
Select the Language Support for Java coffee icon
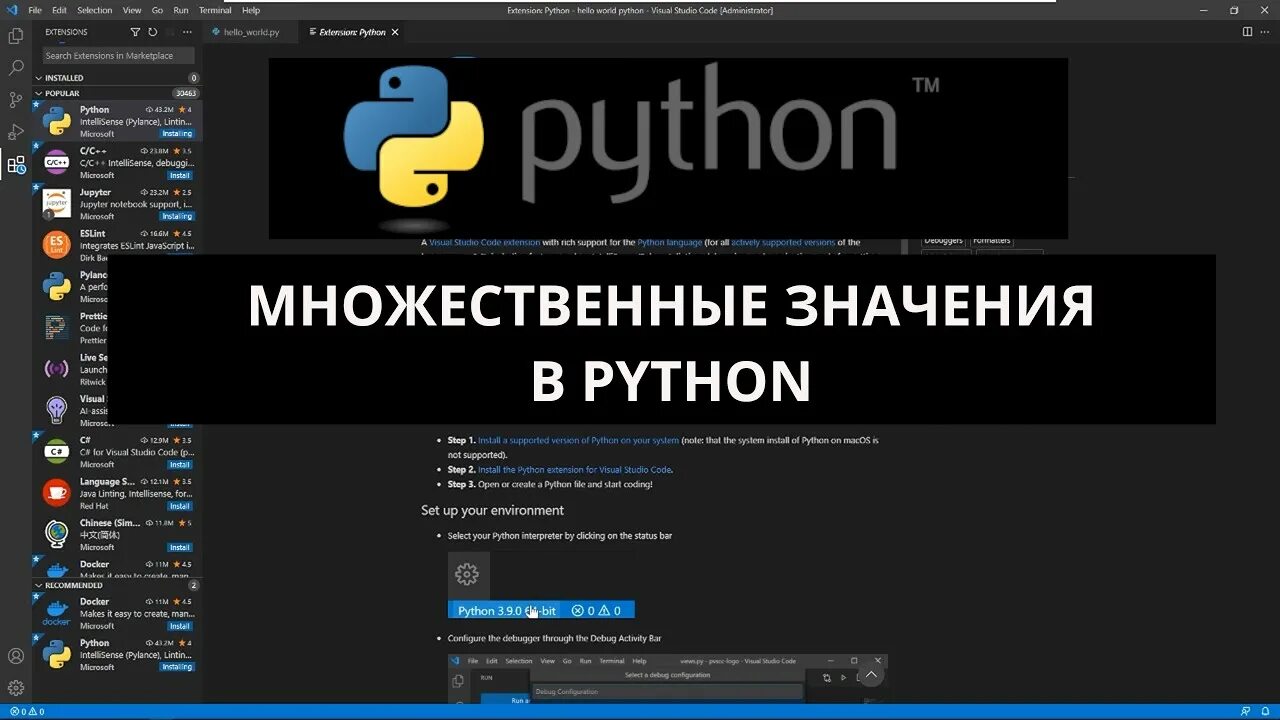tap(57, 492)
